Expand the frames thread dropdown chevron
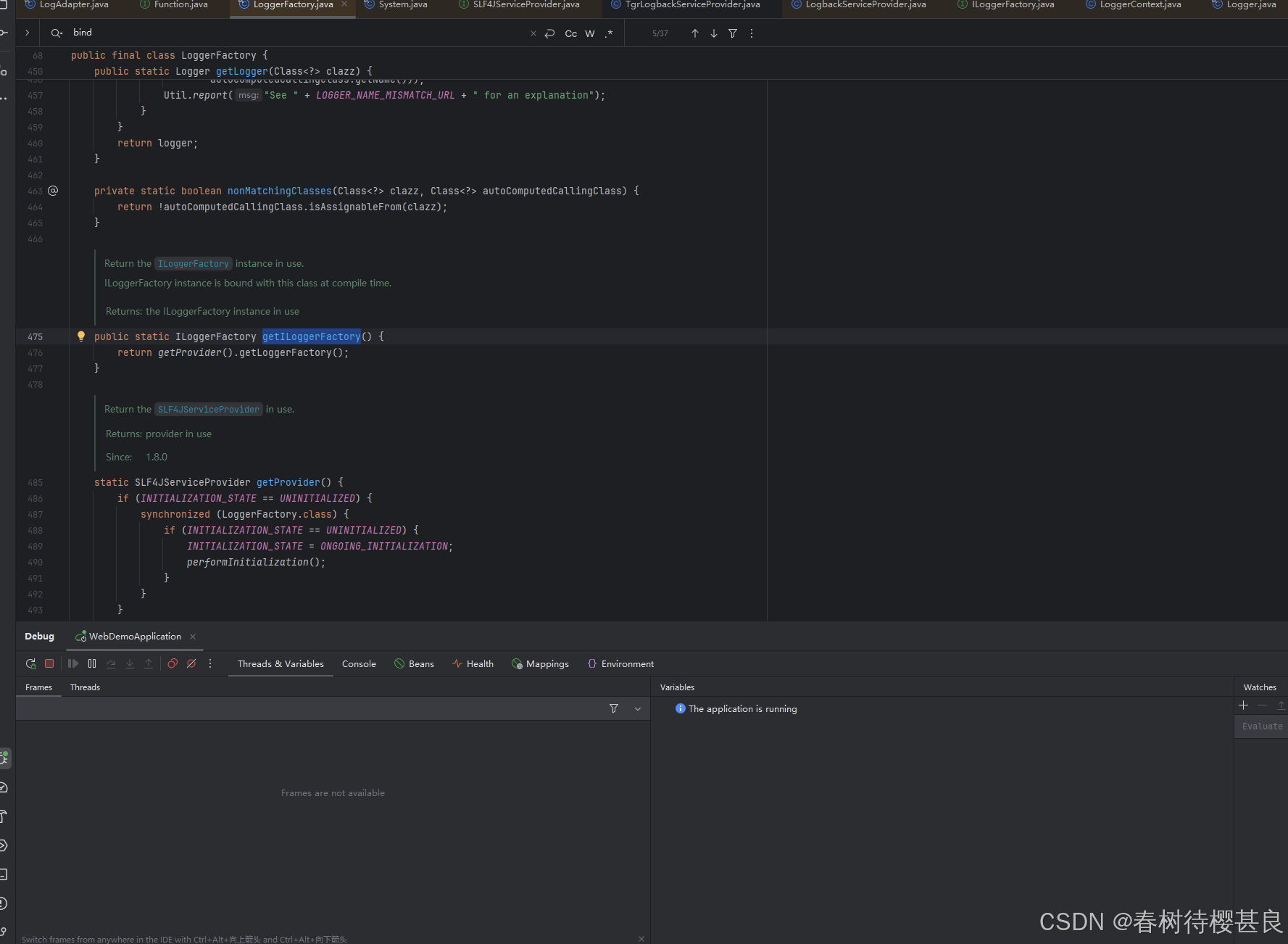Viewport: 1288px width, 944px height. pyautogui.click(x=638, y=709)
